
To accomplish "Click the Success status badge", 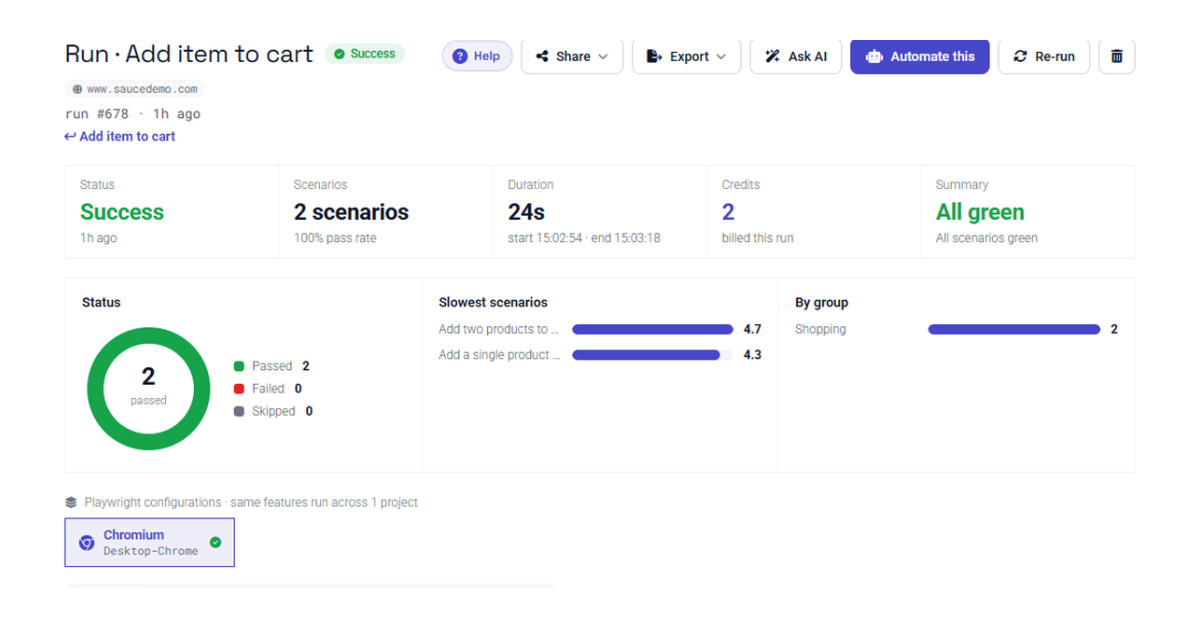I will 365,54.
